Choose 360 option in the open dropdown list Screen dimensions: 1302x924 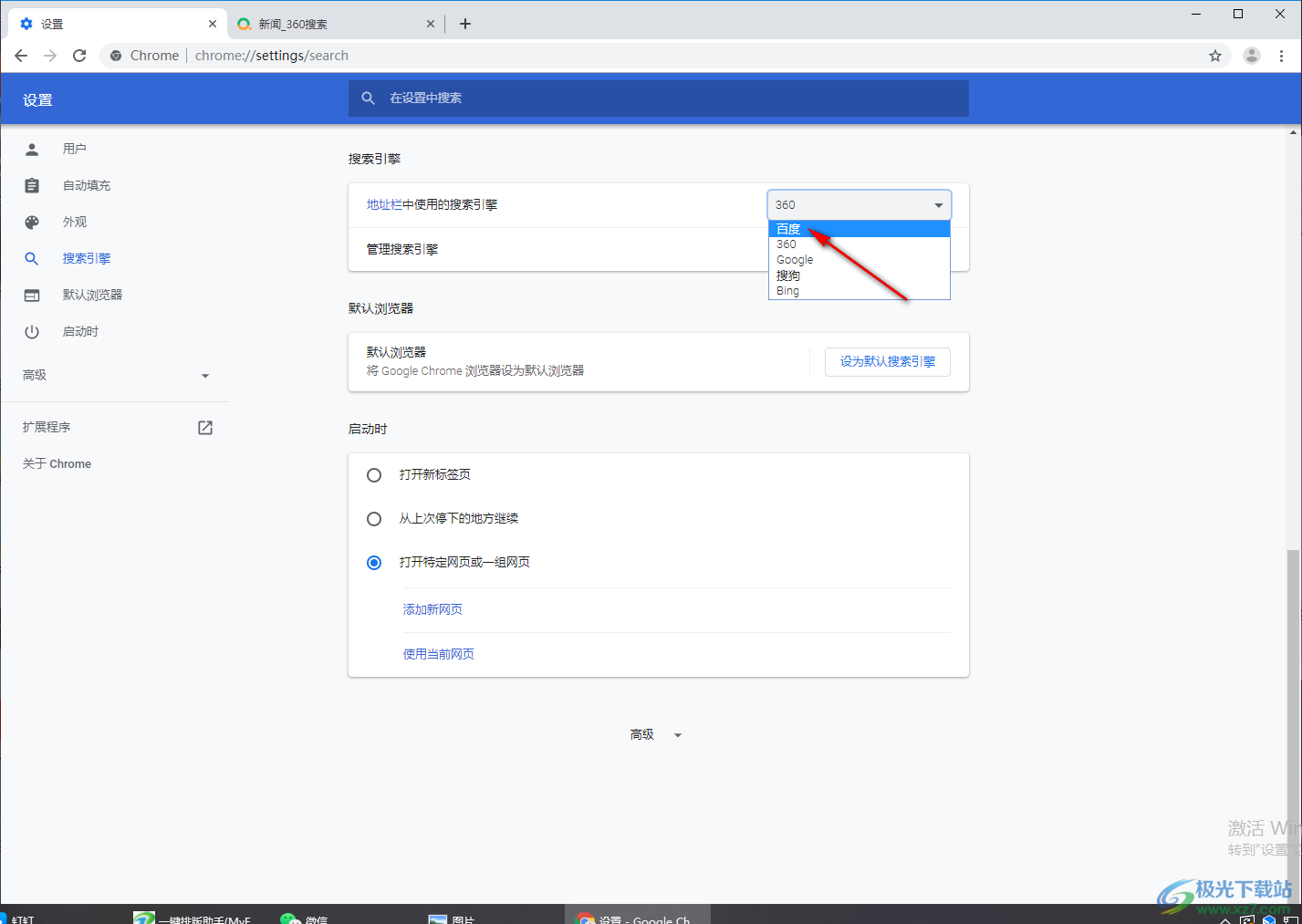(859, 244)
